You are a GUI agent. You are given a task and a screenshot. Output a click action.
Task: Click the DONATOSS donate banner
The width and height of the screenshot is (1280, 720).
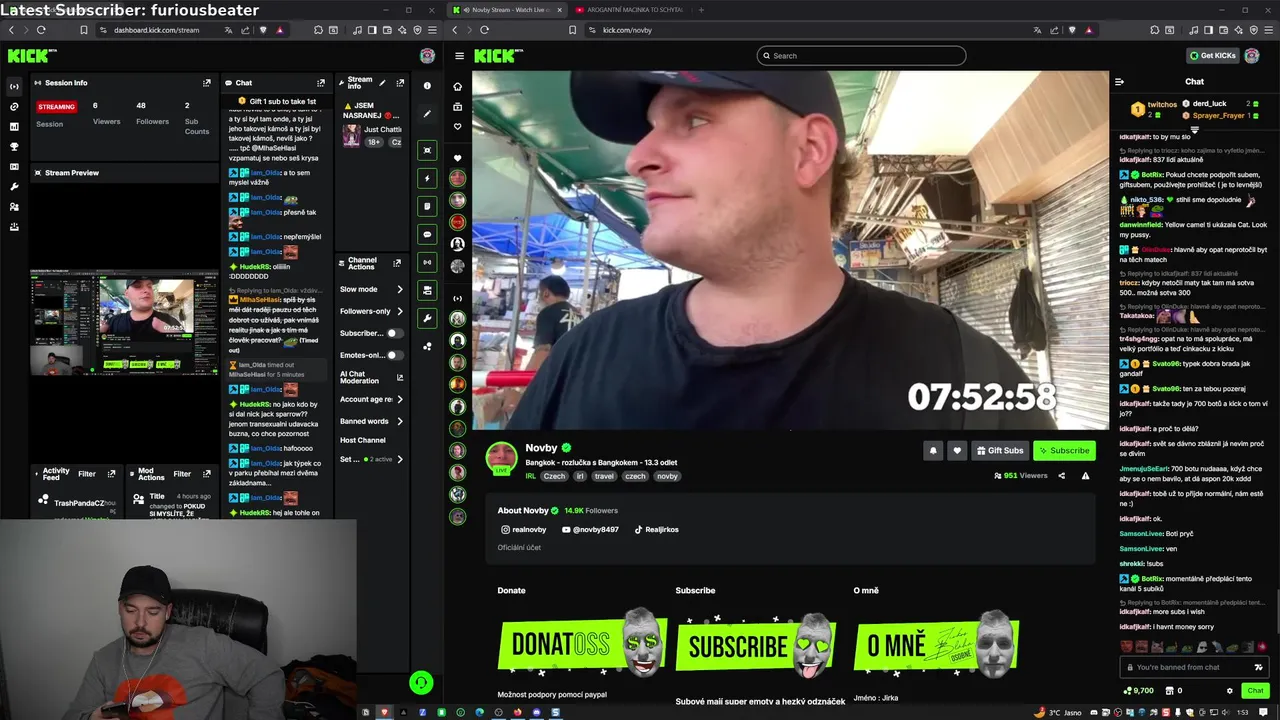(583, 641)
